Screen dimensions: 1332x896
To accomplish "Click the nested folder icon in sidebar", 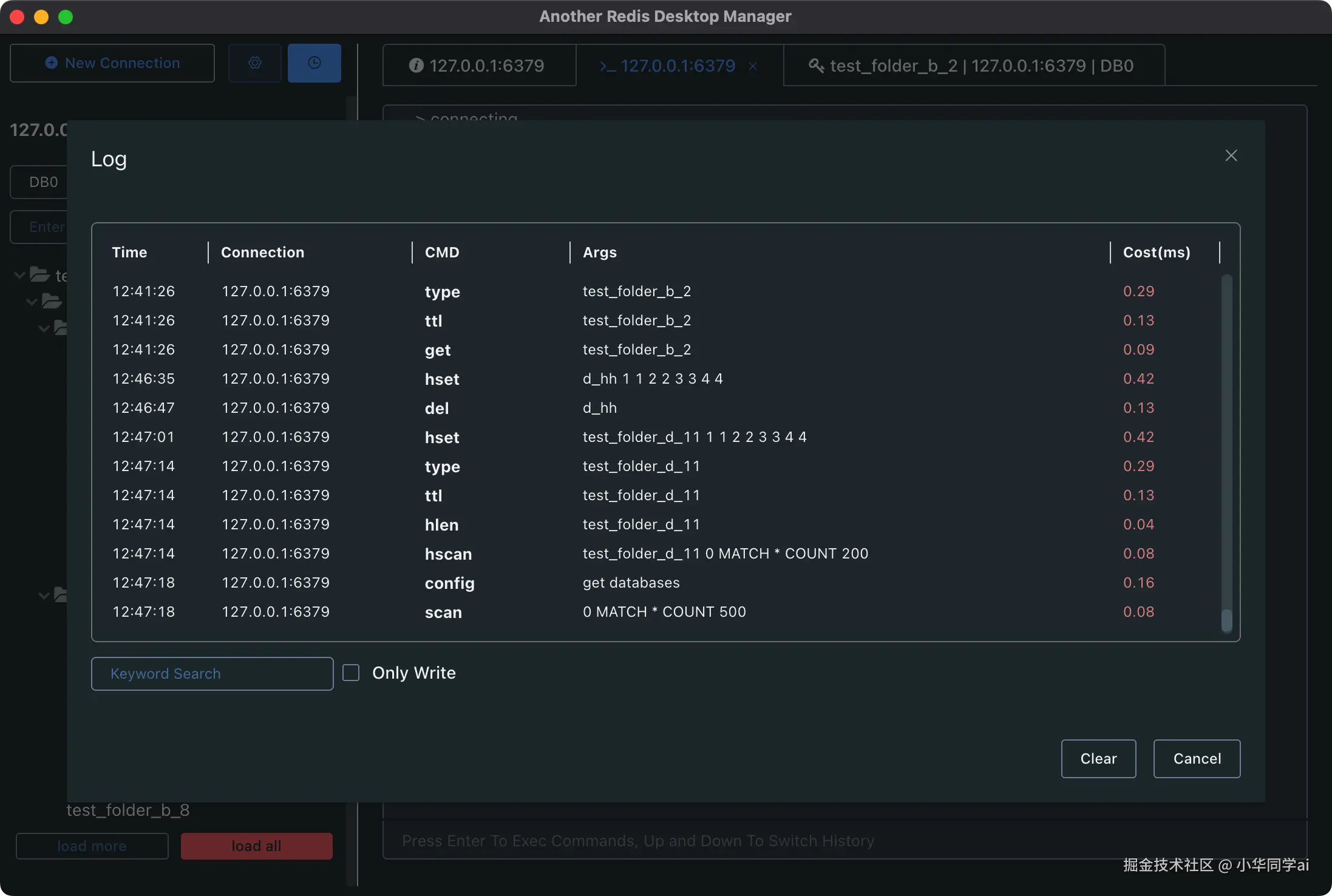I will [x=52, y=300].
